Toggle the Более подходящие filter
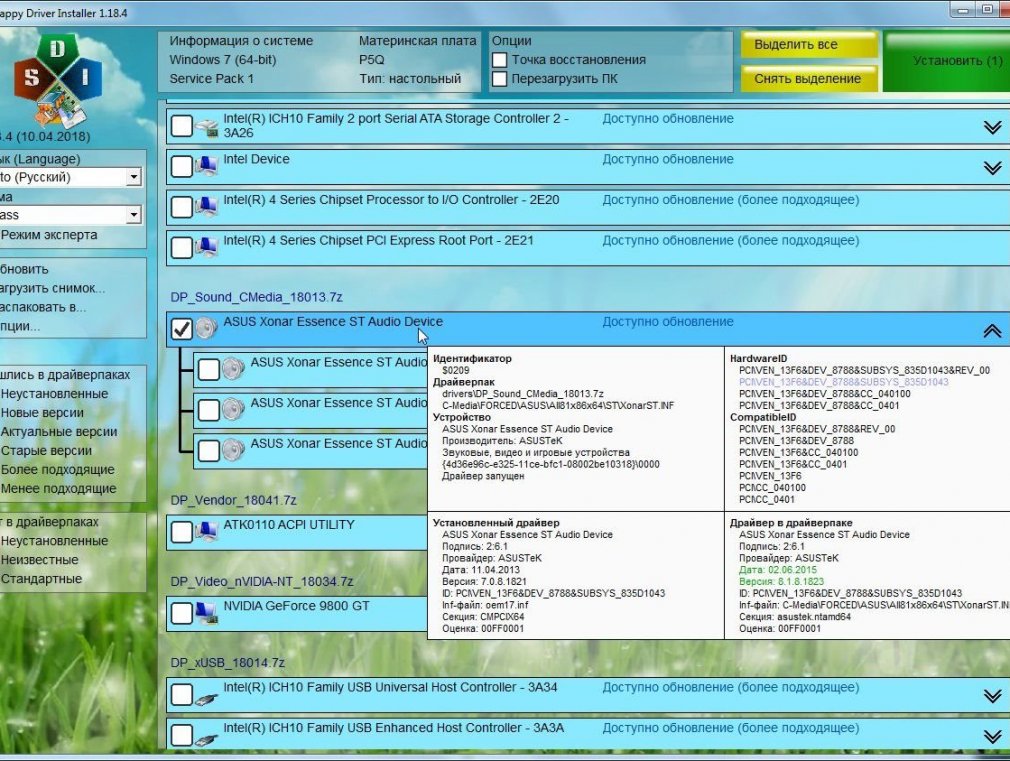Screen dimensions: 1010x761 click(x=58, y=470)
